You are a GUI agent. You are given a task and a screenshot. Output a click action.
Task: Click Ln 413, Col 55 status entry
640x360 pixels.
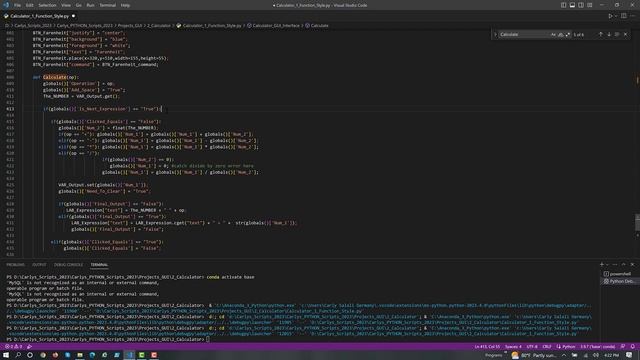487,347
